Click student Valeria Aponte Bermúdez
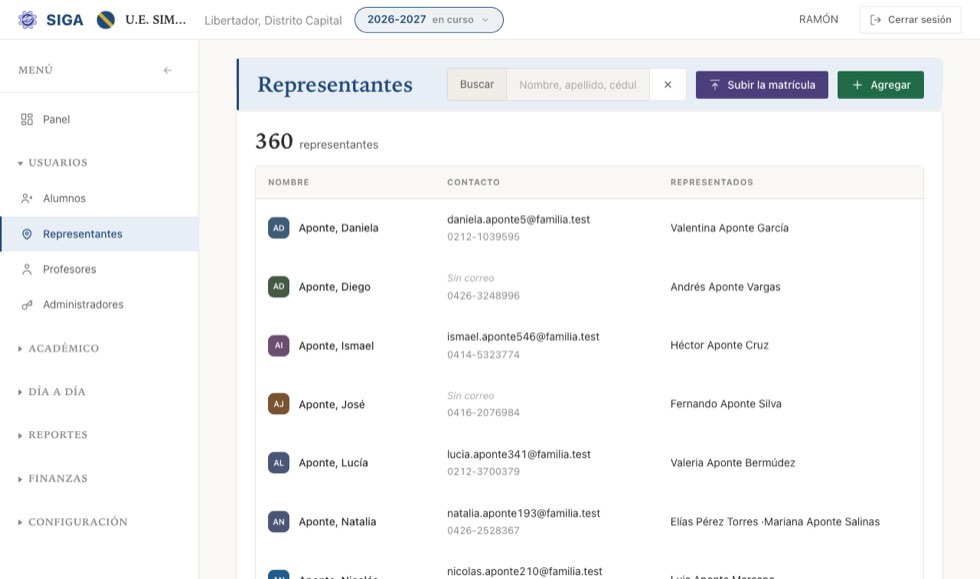 point(732,463)
